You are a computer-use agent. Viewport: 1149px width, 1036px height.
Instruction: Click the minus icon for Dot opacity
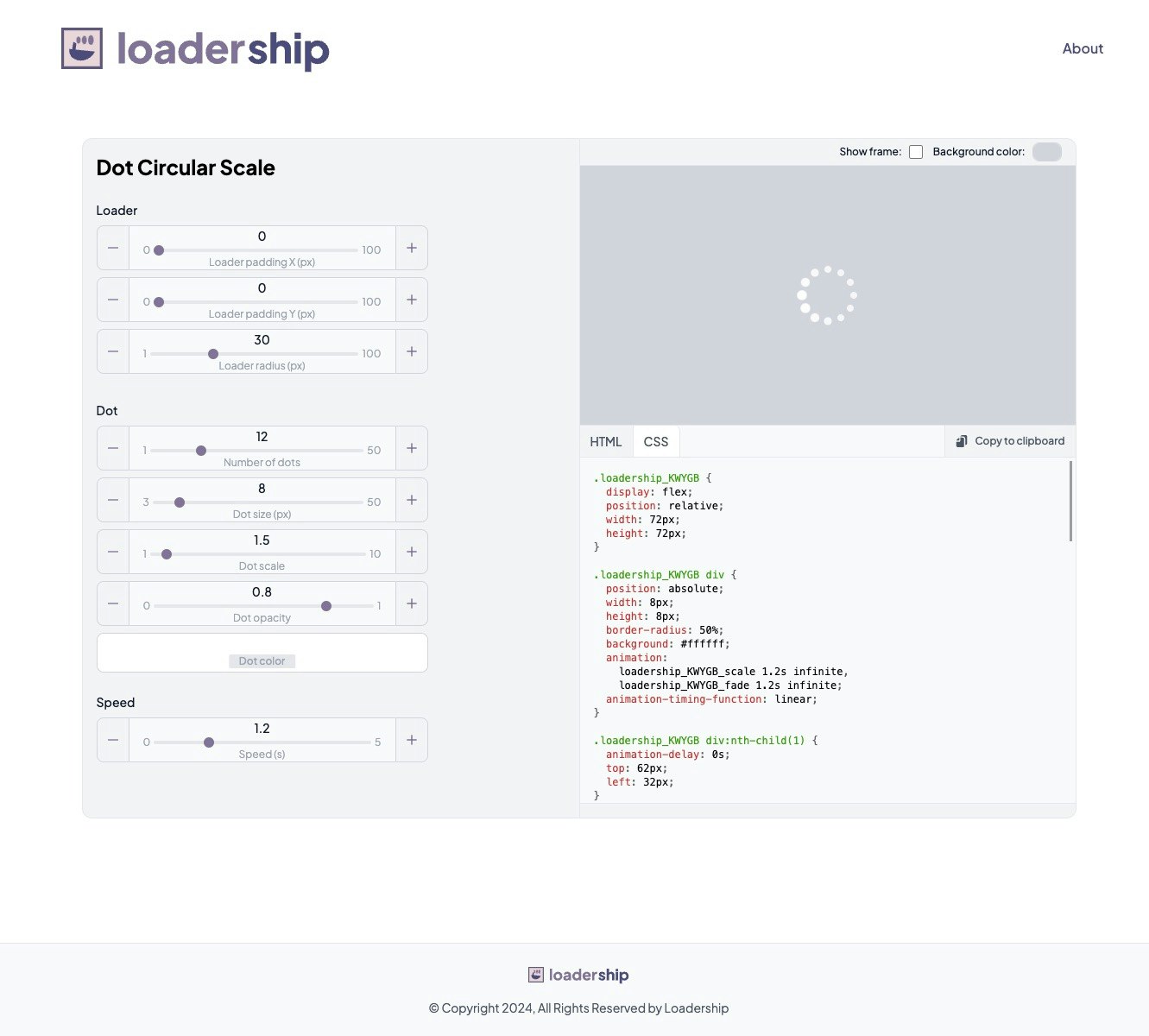pos(112,603)
